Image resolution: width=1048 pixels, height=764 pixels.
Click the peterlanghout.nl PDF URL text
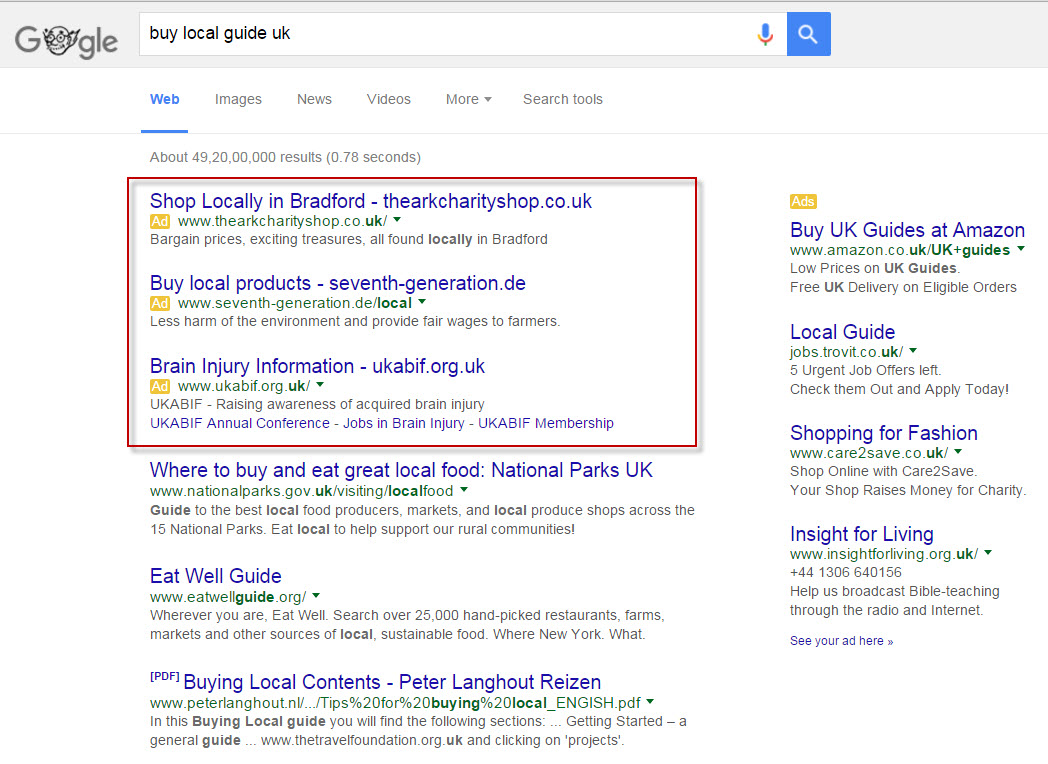pos(395,703)
